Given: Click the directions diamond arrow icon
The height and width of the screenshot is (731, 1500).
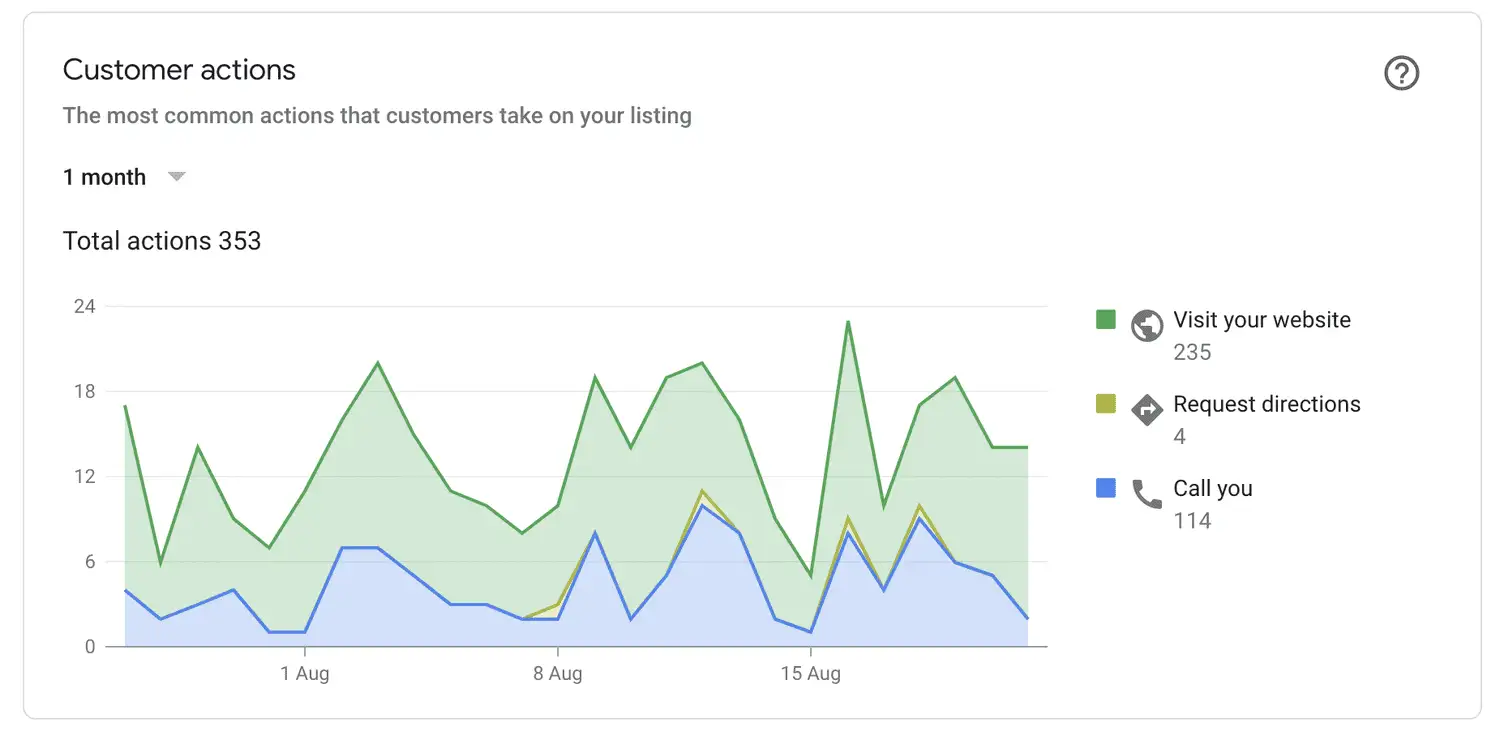Looking at the screenshot, I should coord(1147,409).
